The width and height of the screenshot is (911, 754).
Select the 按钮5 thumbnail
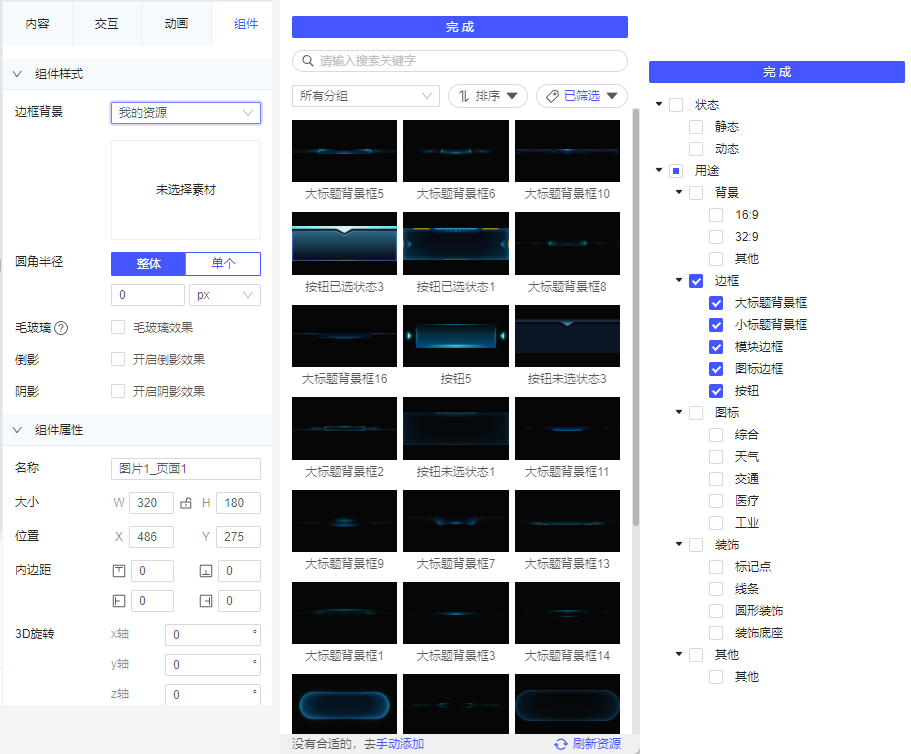(x=456, y=336)
